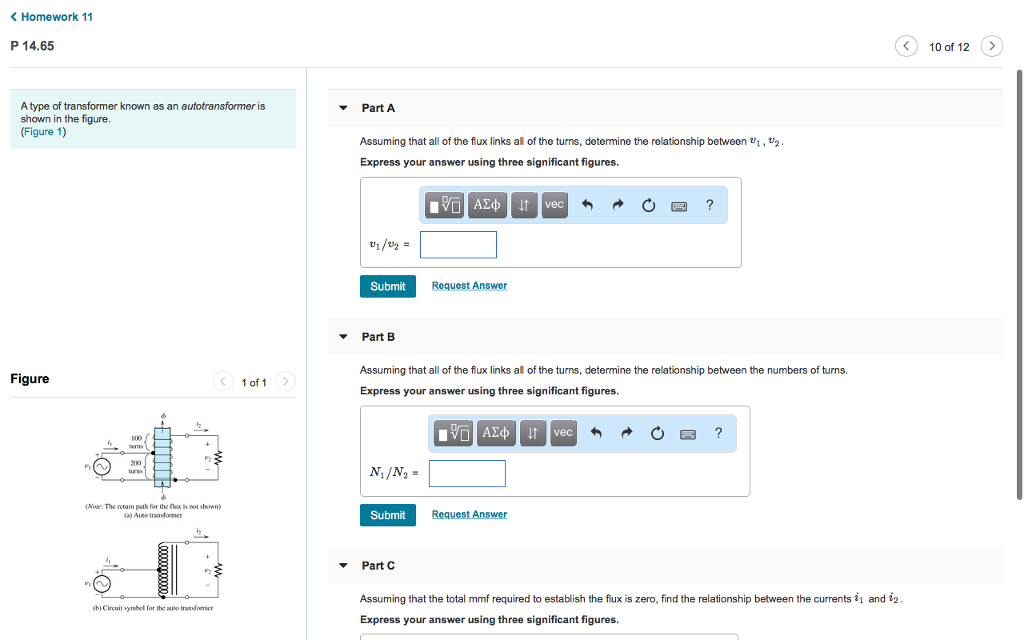Reset the Part A answer field
The width and height of the screenshot is (1024, 640).
click(x=648, y=206)
